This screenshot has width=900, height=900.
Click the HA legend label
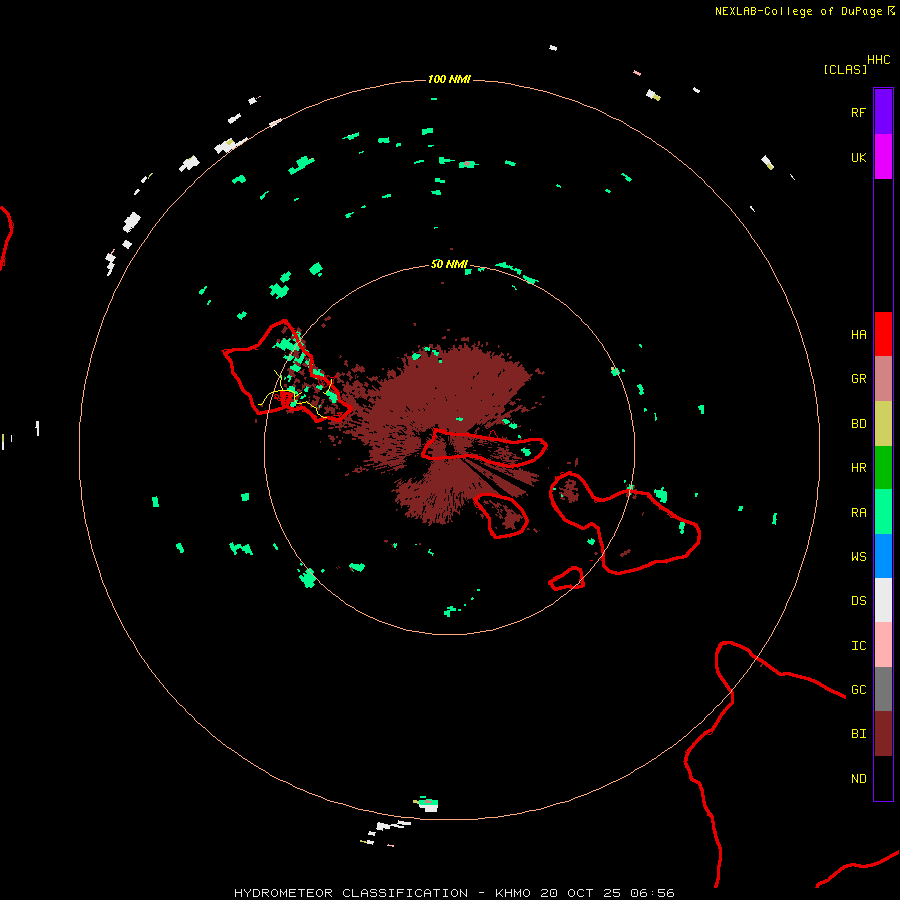(x=858, y=335)
